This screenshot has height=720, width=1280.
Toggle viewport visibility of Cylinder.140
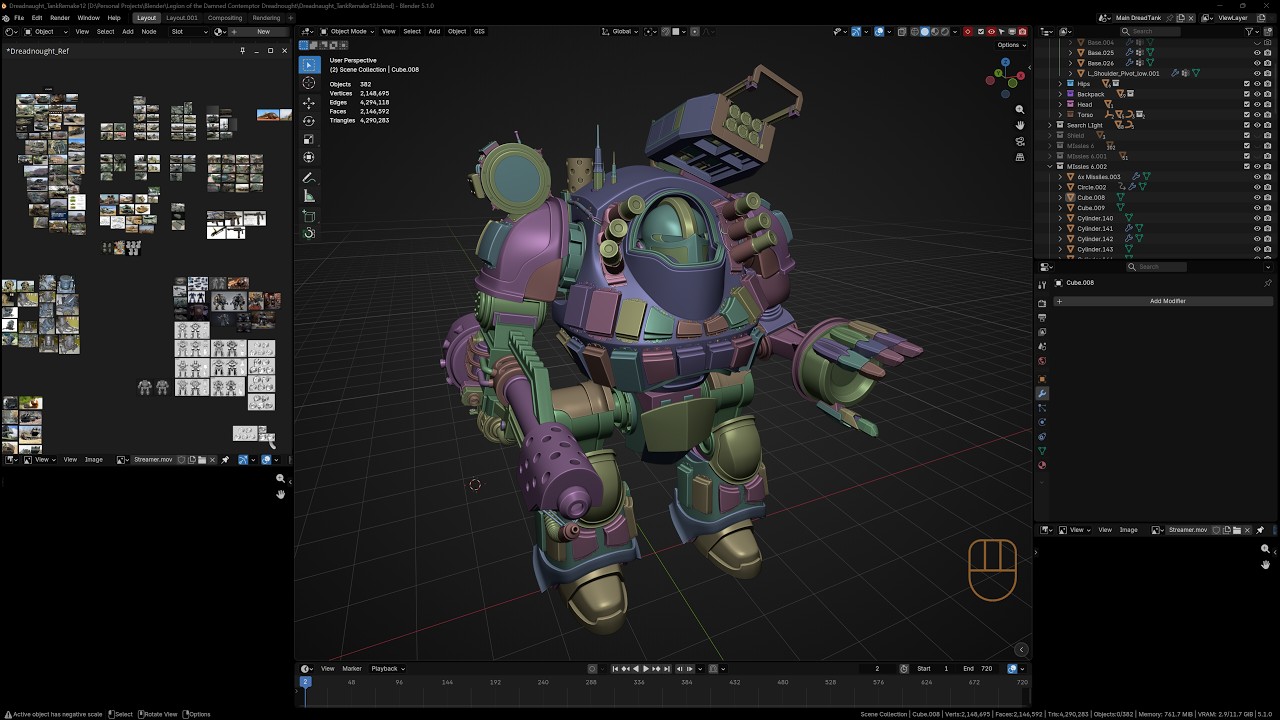1257,218
